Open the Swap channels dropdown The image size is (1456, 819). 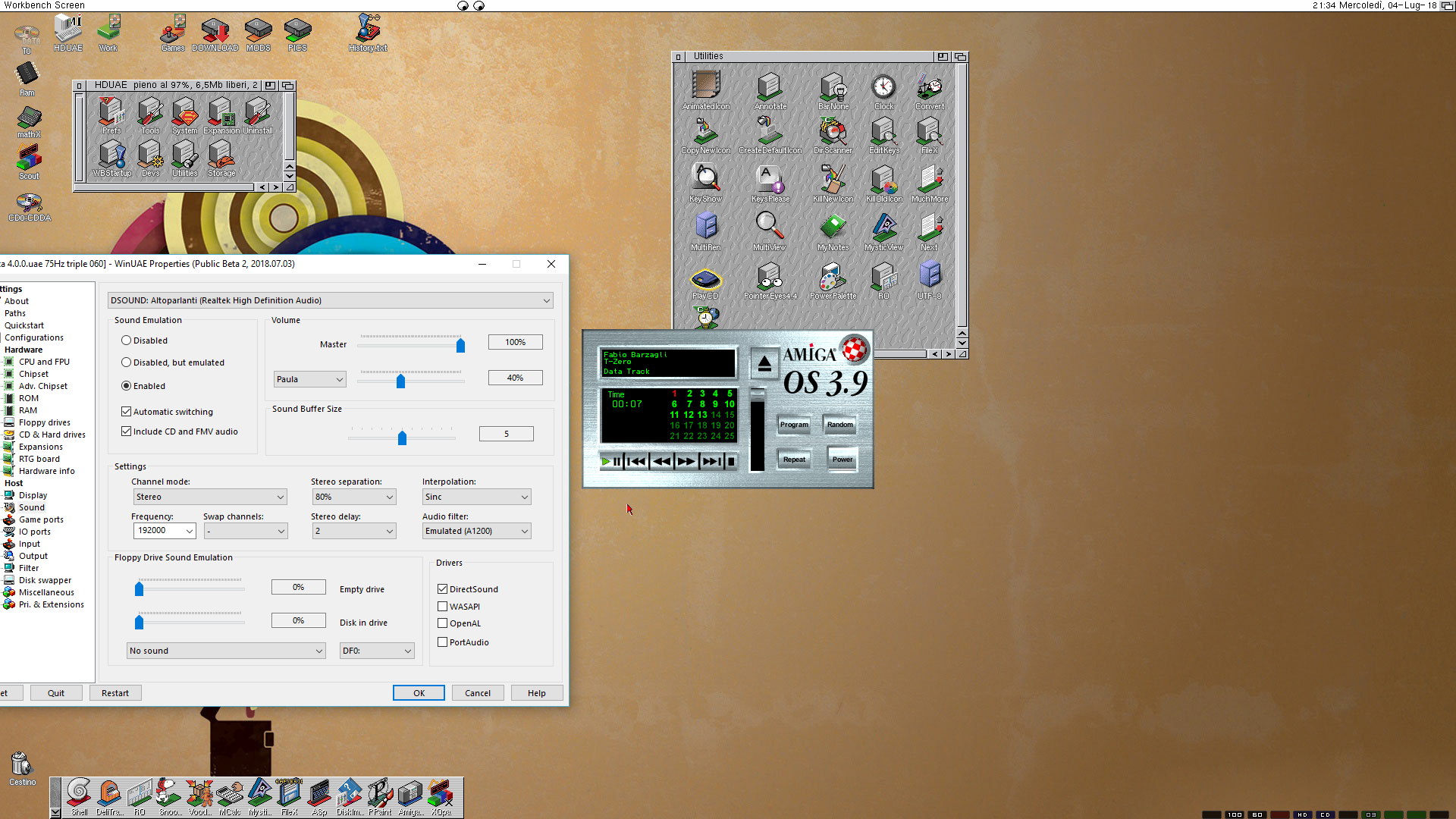(246, 531)
